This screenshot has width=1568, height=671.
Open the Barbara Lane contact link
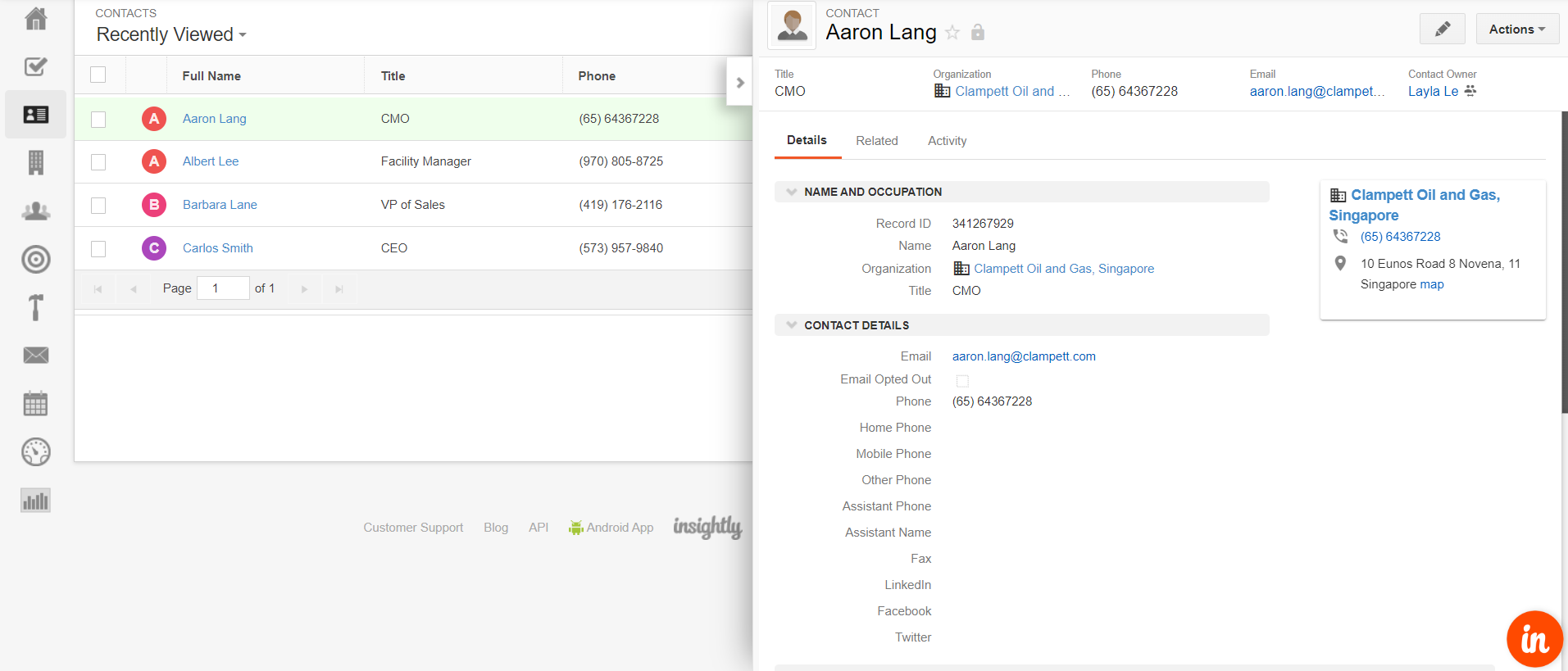(x=220, y=205)
